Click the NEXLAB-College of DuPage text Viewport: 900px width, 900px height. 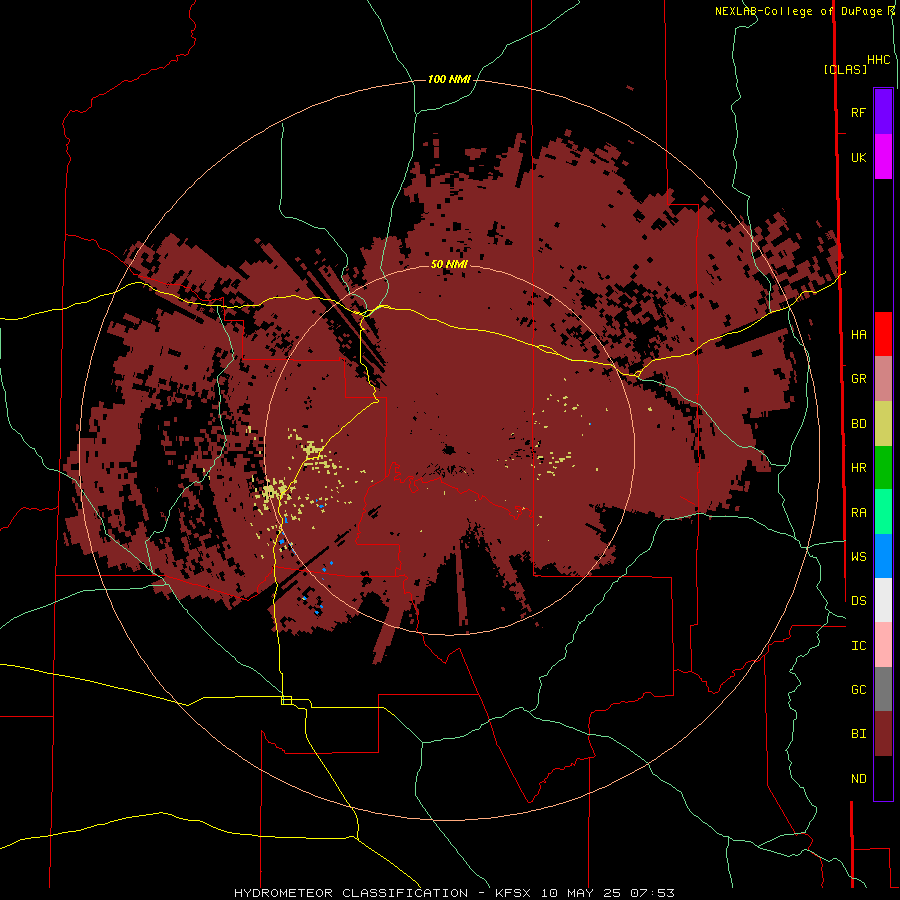(x=798, y=11)
